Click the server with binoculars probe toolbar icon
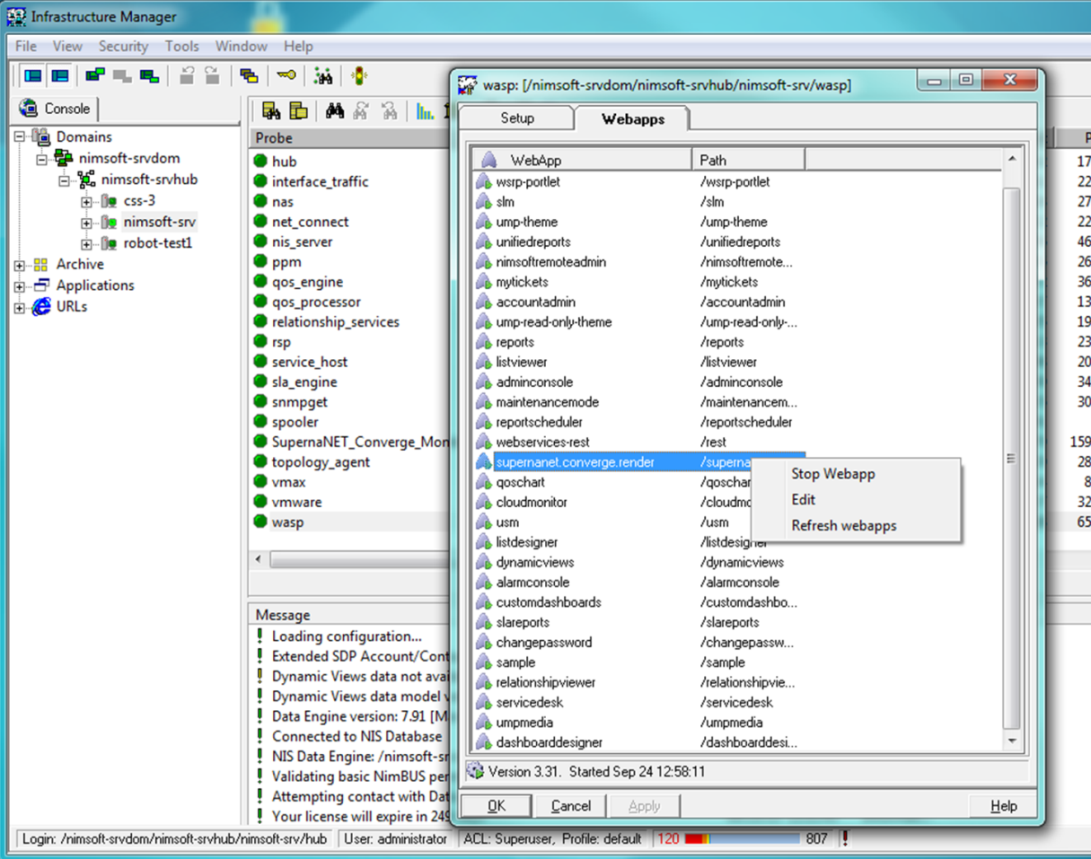The height and width of the screenshot is (859, 1091). click(x=271, y=111)
